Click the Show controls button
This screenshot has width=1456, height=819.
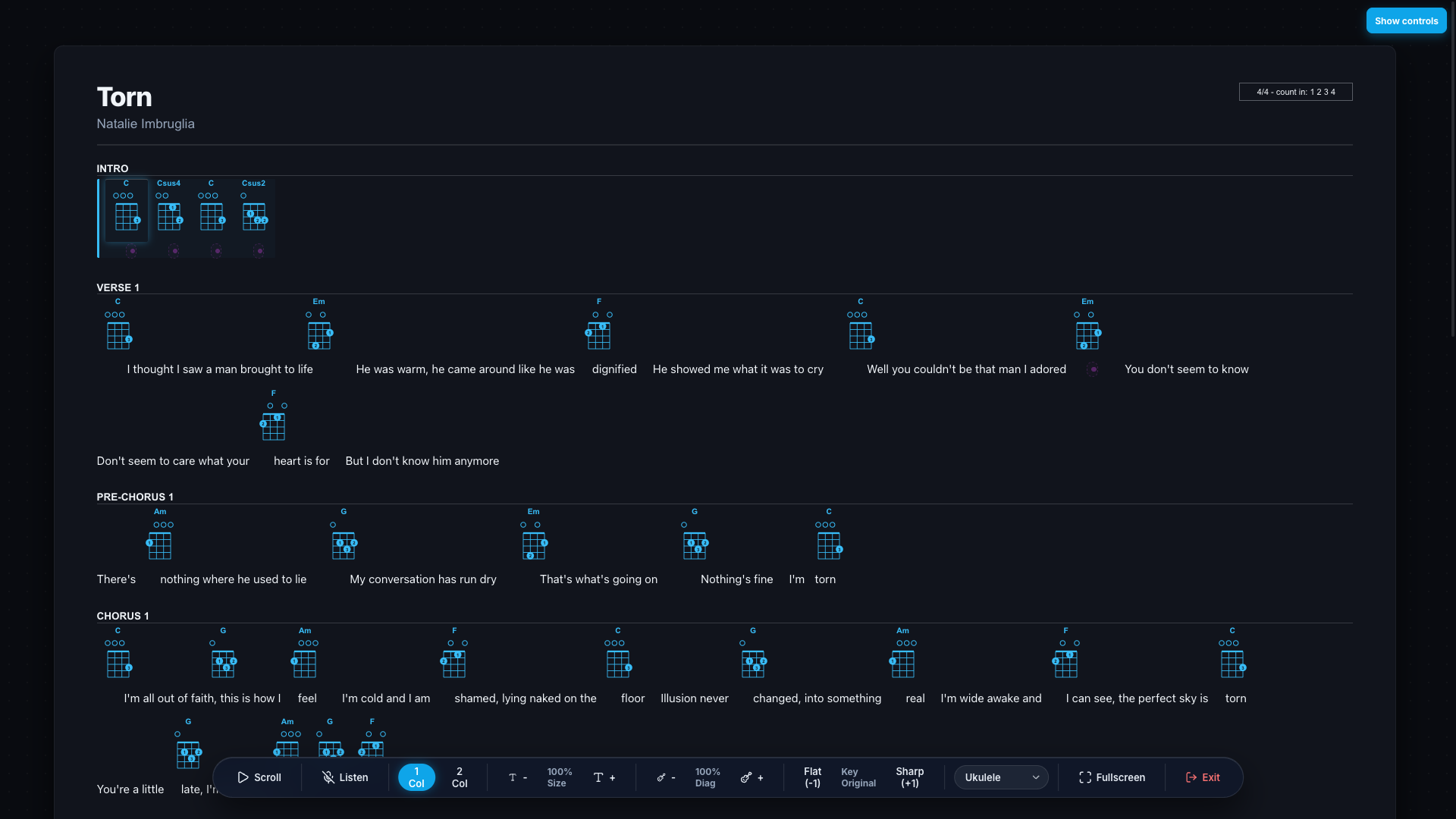[1406, 21]
